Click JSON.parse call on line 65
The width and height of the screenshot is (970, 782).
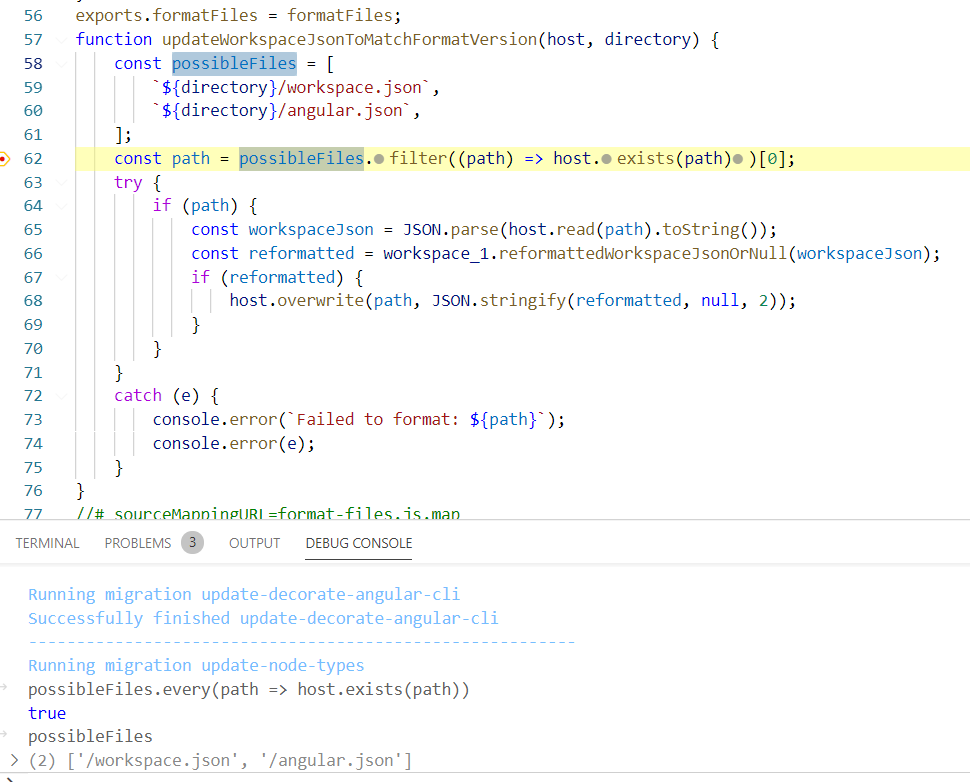450,230
